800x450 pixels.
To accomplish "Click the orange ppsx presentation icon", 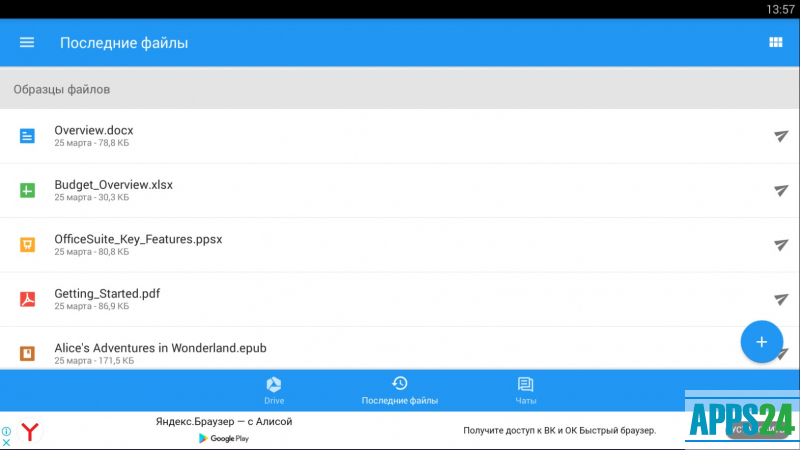I will [x=28, y=245].
